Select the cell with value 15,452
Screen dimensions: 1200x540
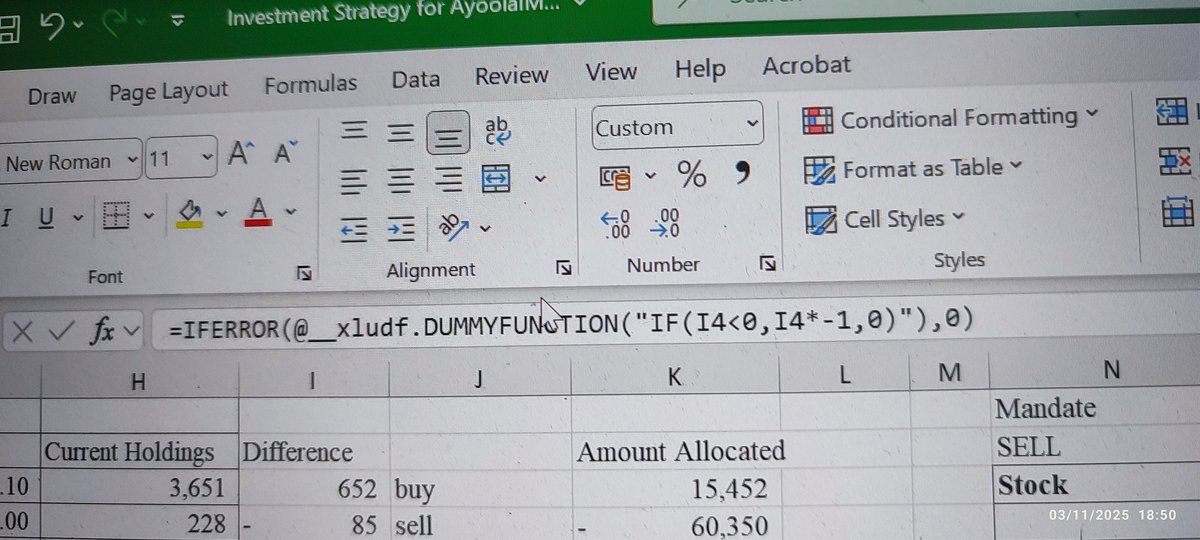(x=675, y=488)
